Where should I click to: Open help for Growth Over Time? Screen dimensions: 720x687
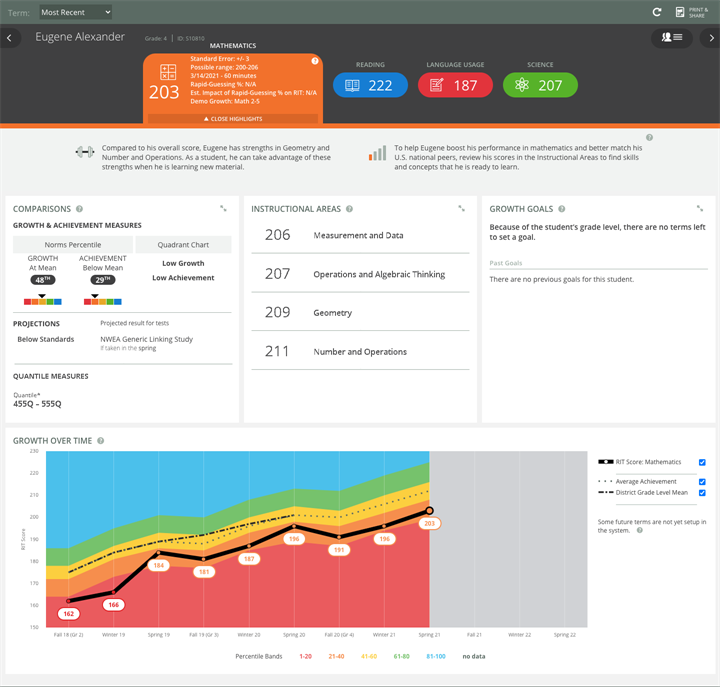(101, 440)
